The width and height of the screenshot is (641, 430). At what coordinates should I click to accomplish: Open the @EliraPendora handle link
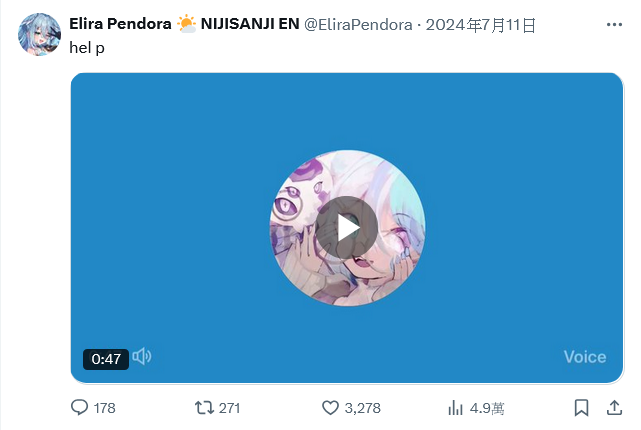point(358,25)
